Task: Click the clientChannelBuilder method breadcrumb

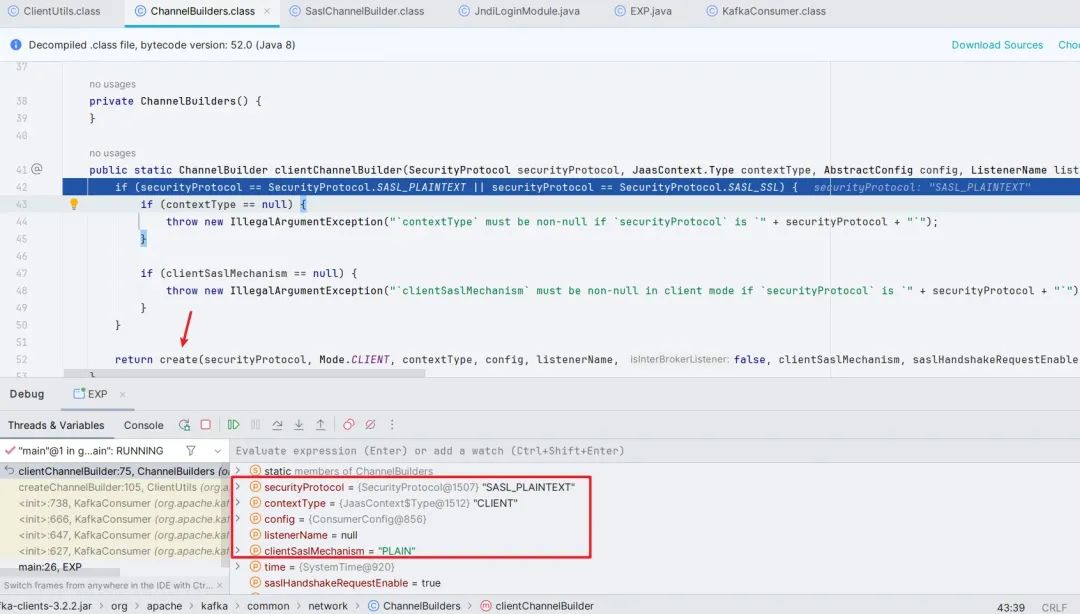Action: coord(537,606)
